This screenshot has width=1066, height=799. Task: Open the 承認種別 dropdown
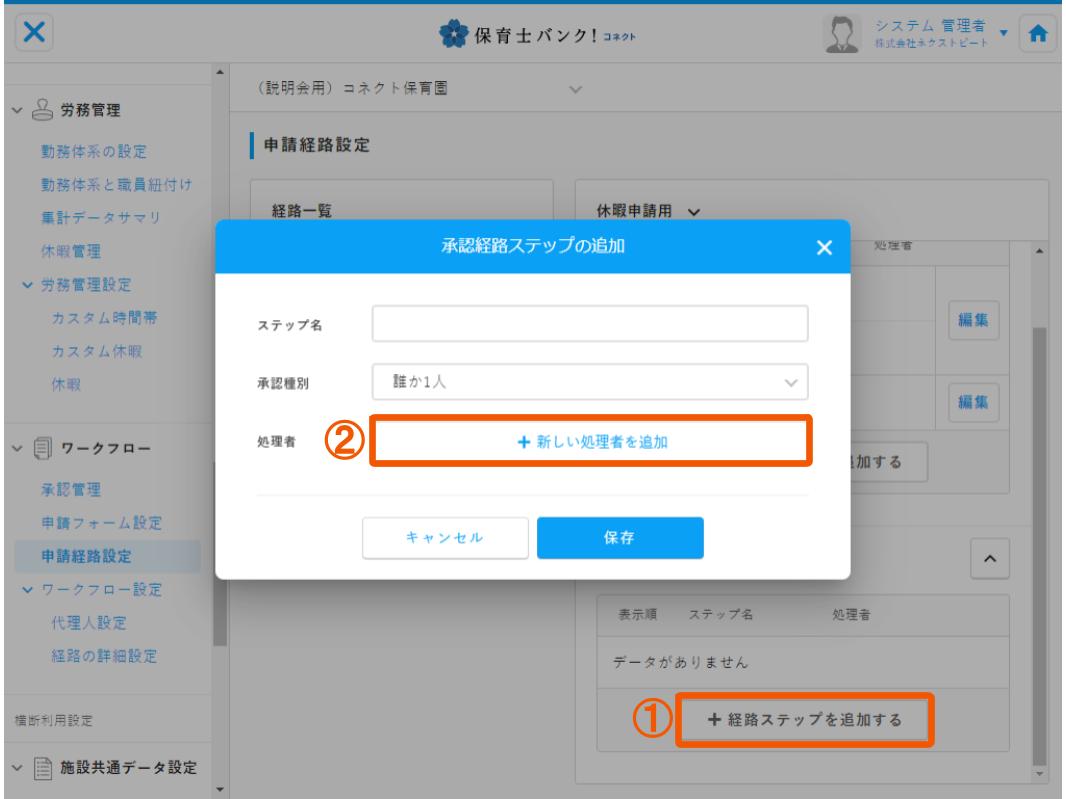tap(589, 382)
